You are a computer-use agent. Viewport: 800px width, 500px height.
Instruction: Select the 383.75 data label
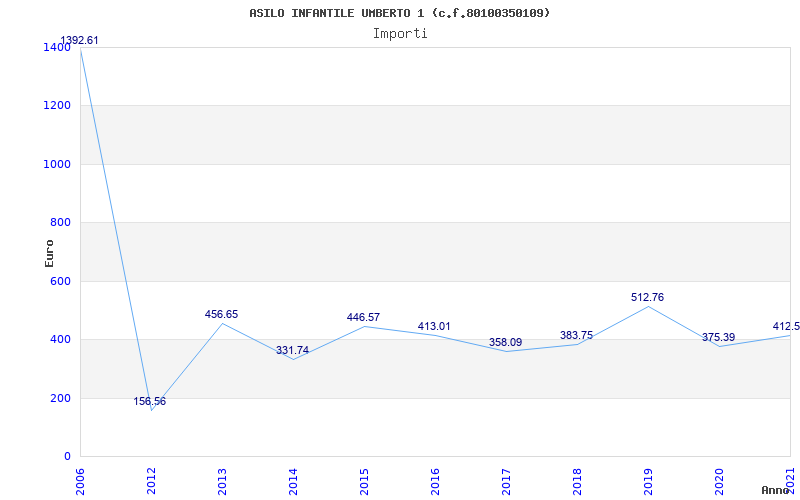coord(577,335)
